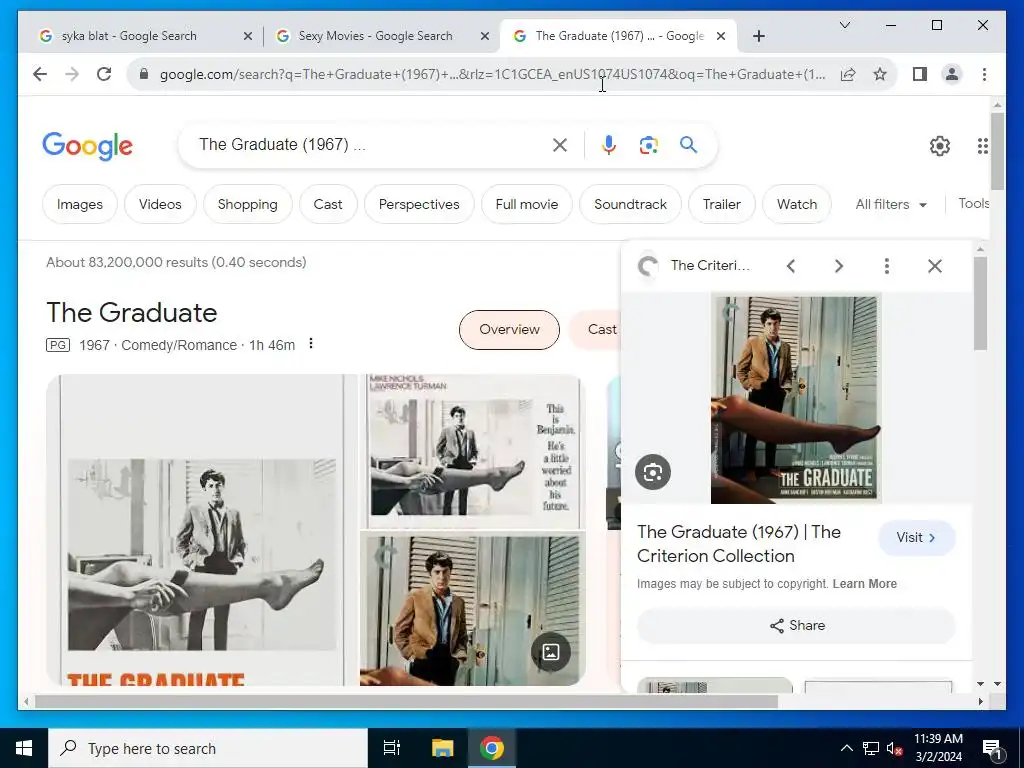
Task: Open File Explorer from the taskbar
Action: [442, 748]
